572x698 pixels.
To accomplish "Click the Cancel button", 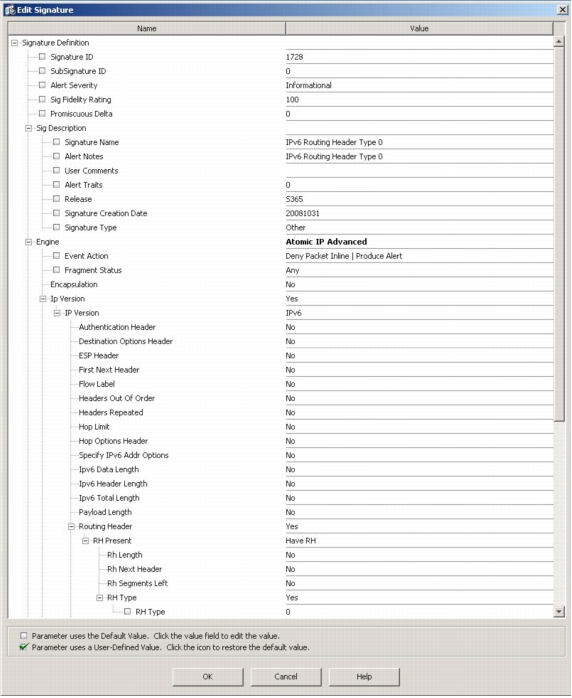I will (286, 677).
